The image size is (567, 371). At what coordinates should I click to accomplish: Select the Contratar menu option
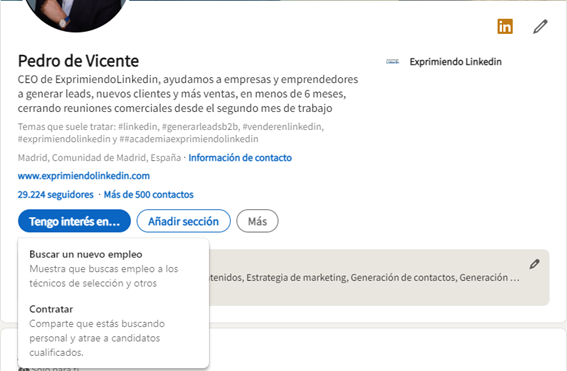(x=113, y=331)
